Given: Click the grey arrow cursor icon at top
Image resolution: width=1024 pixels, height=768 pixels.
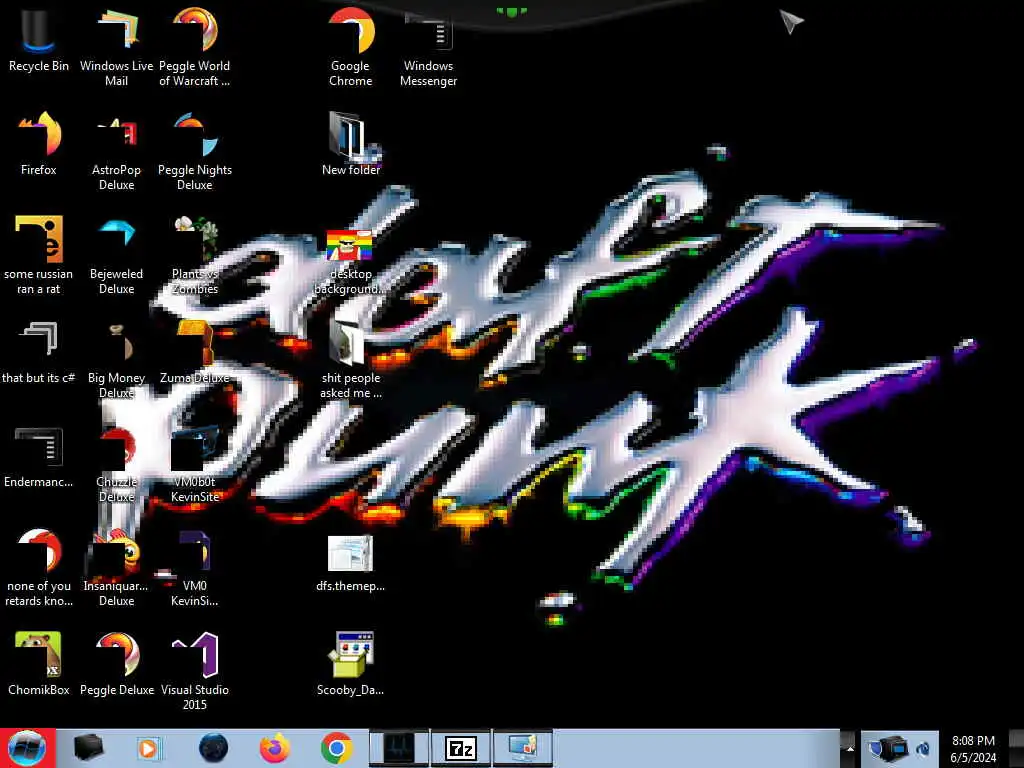Looking at the screenshot, I should 791,21.
